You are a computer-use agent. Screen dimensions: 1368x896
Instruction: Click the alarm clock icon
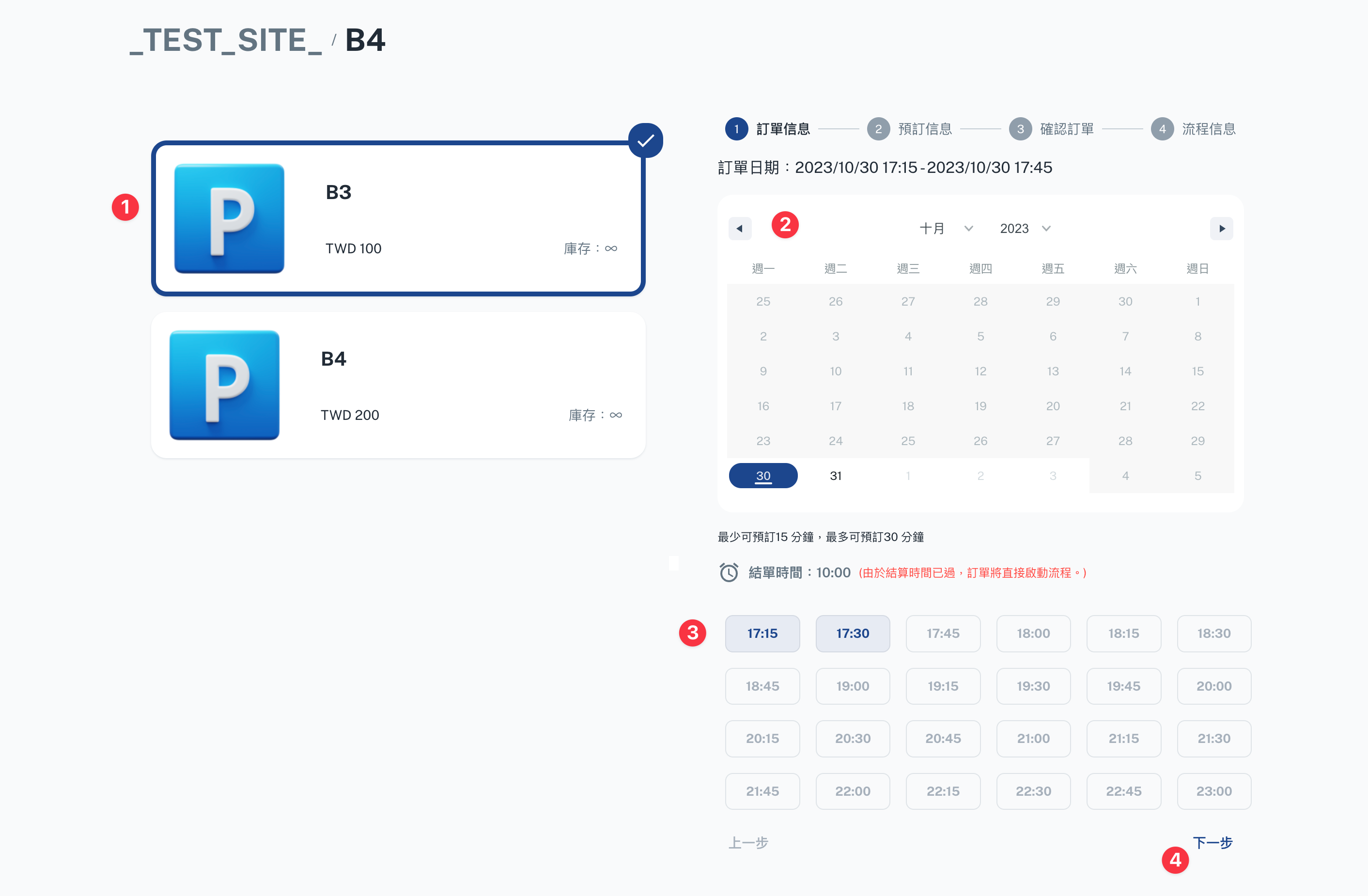pos(729,572)
